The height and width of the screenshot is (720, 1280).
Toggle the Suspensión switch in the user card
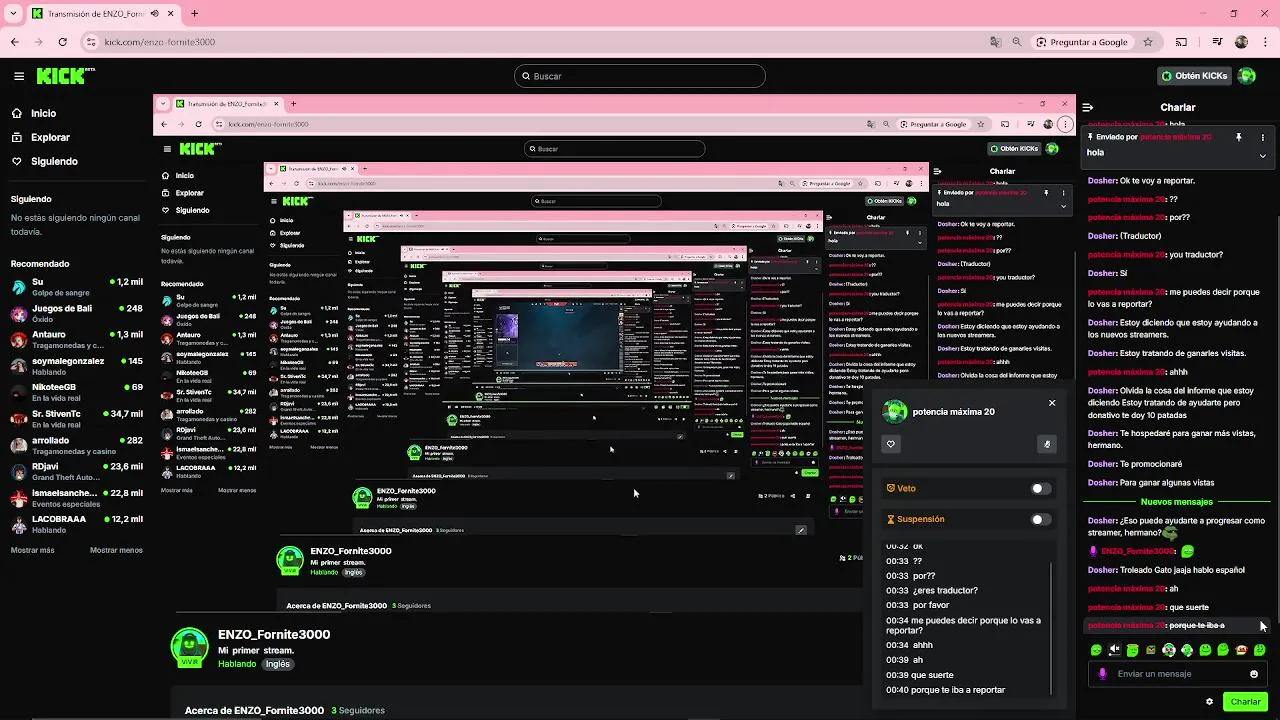click(1041, 519)
